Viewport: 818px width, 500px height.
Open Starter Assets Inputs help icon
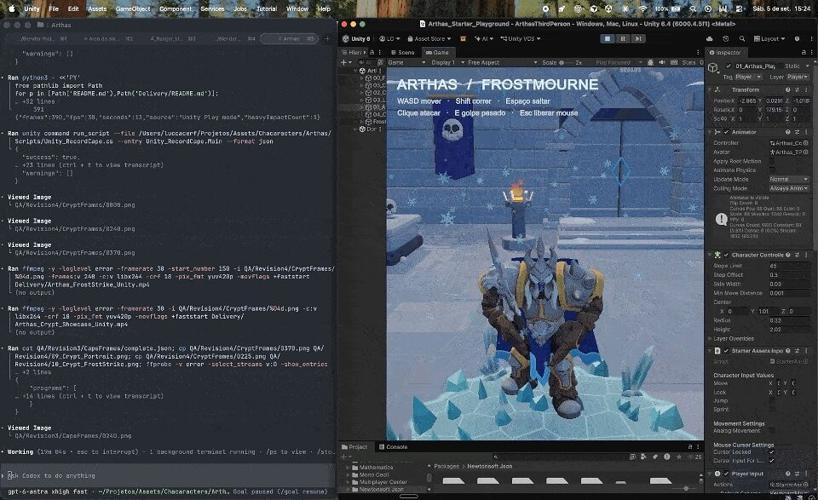click(x=788, y=351)
